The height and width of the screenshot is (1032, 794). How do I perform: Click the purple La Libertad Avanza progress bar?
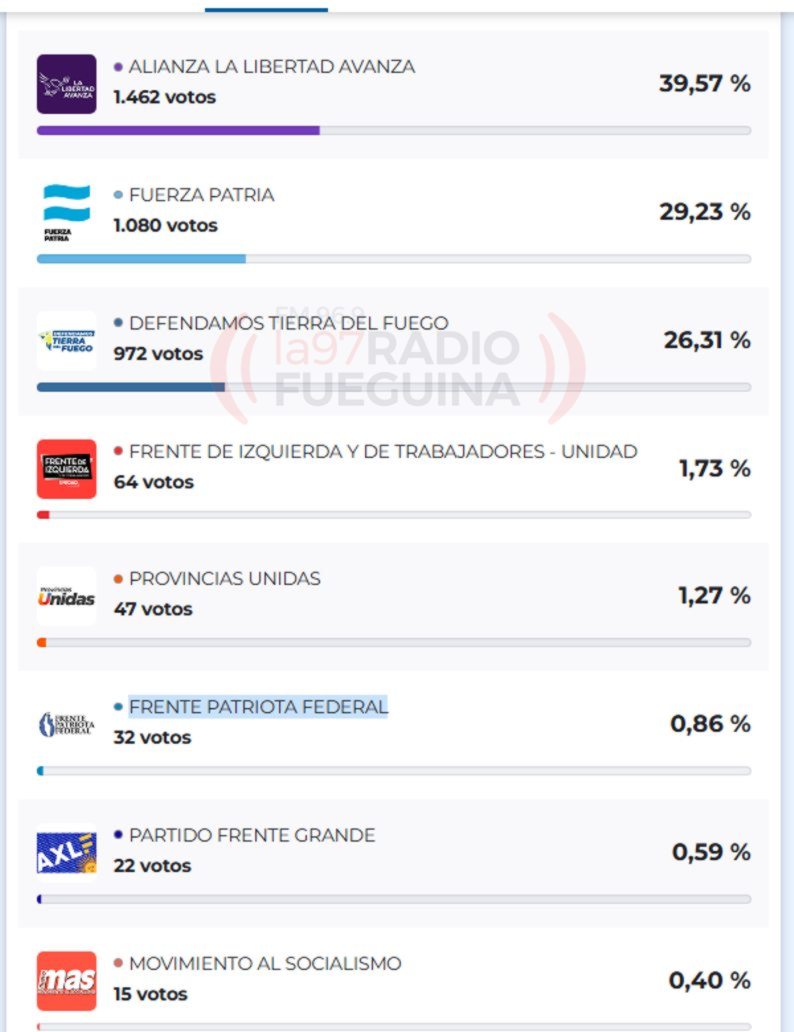[x=178, y=130]
